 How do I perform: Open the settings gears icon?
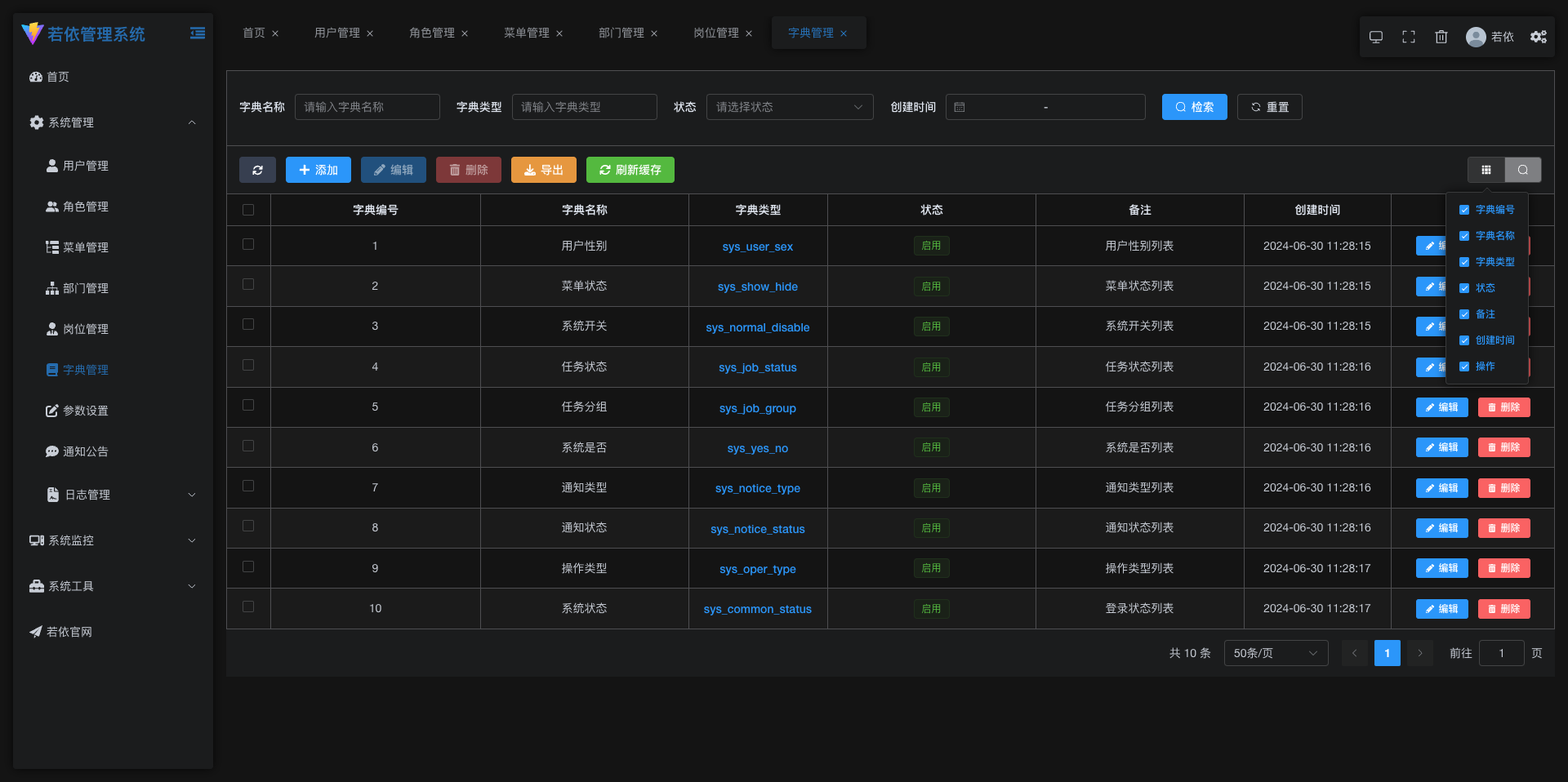(x=1539, y=37)
